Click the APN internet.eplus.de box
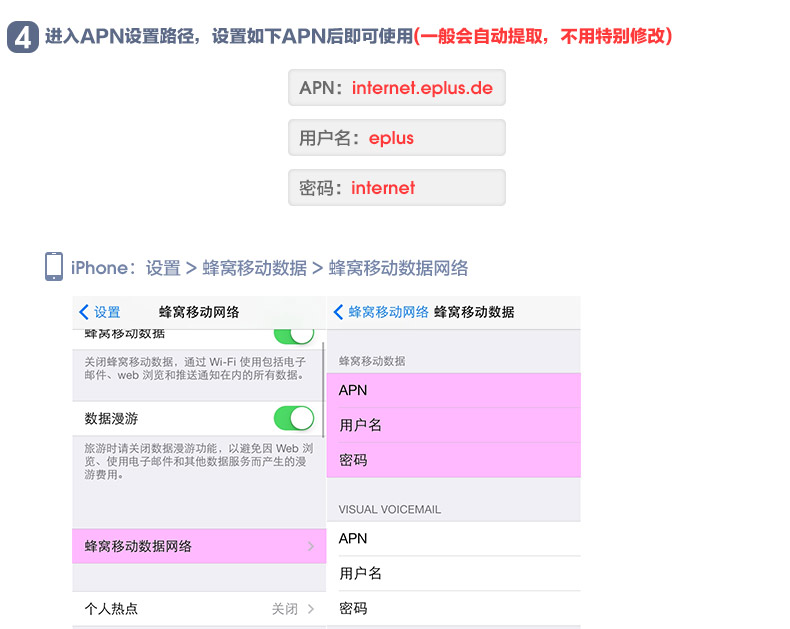The height and width of the screenshot is (629, 790). click(x=396, y=88)
